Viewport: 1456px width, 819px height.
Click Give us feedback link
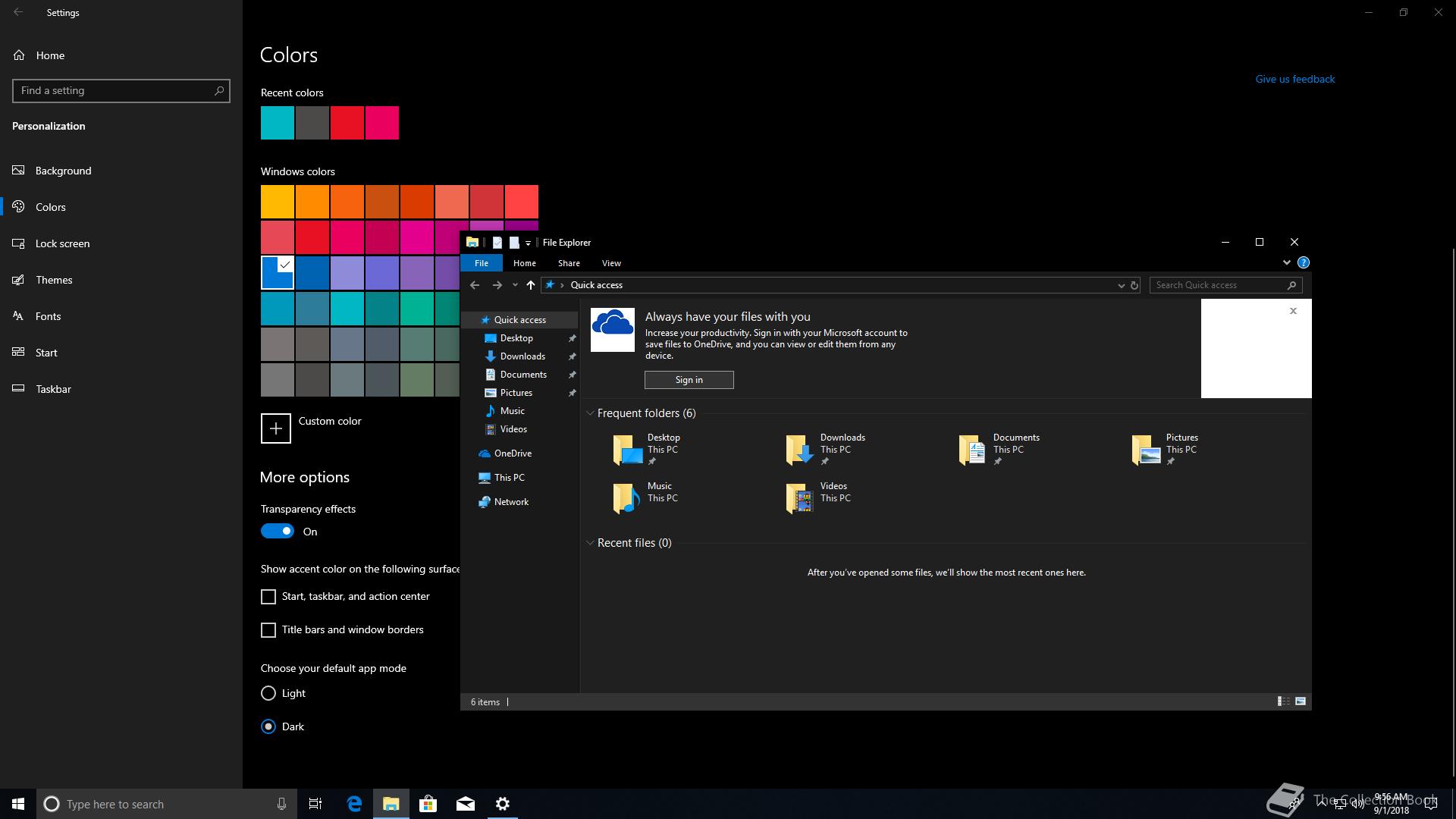click(1295, 79)
